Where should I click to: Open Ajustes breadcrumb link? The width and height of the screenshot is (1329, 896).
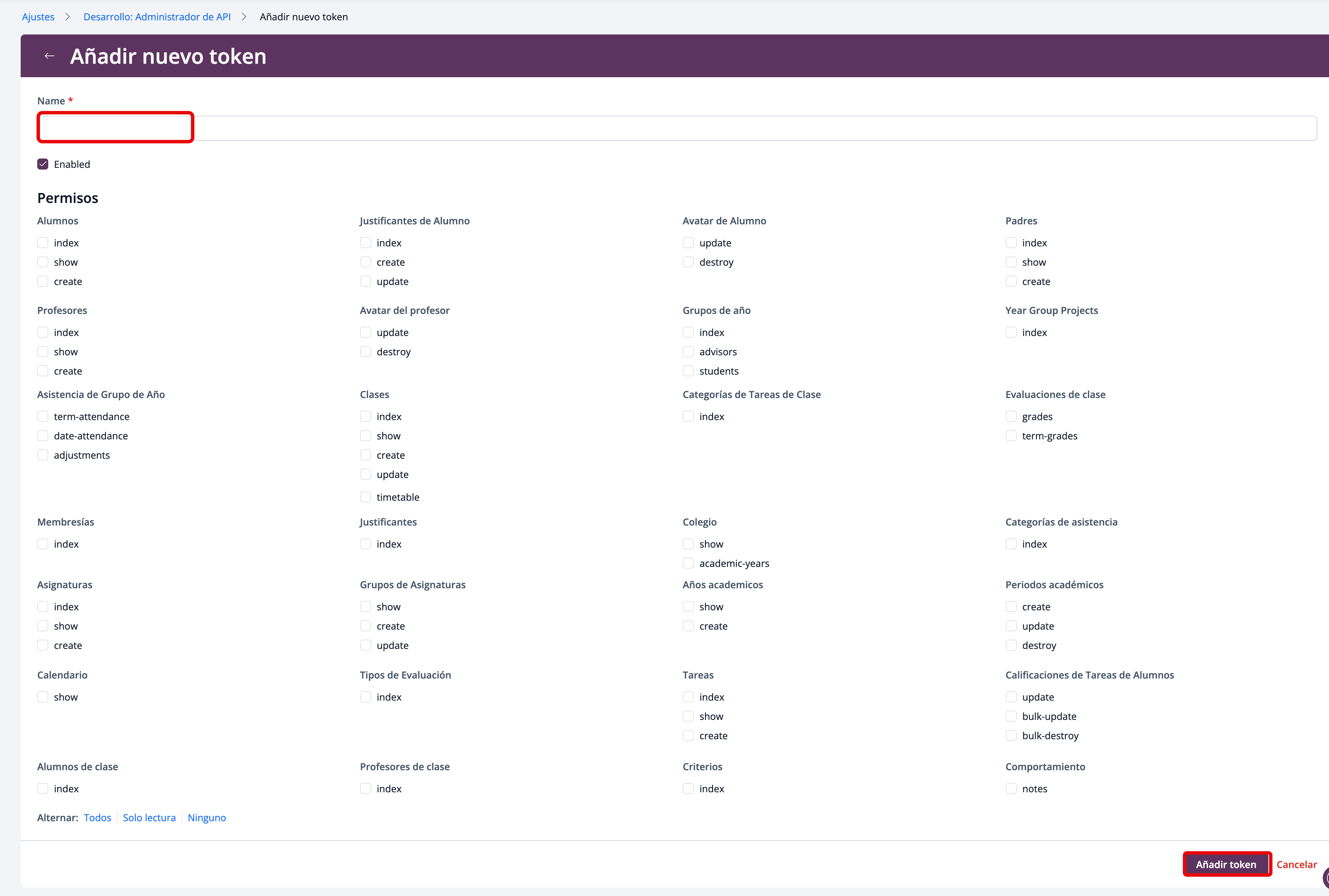(38, 17)
